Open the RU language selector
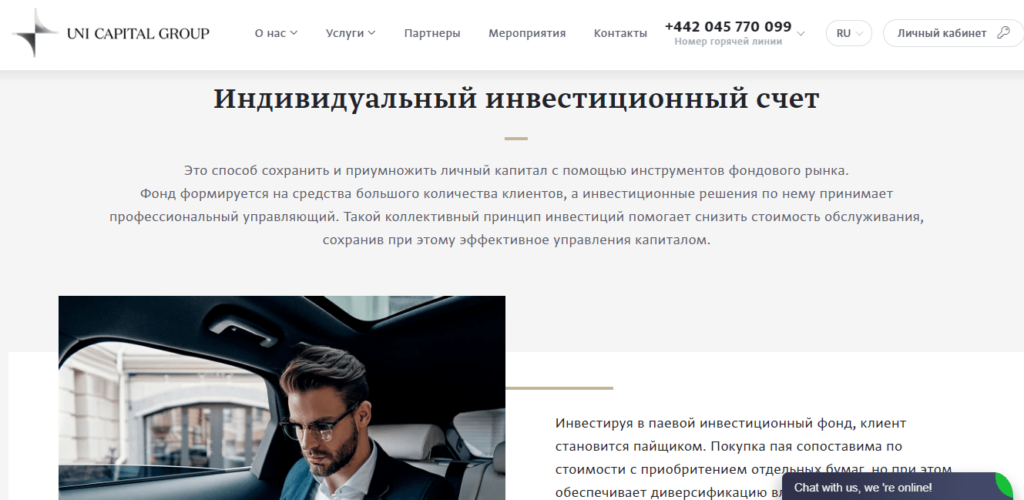The height and width of the screenshot is (500, 1024). pos(849,33)
